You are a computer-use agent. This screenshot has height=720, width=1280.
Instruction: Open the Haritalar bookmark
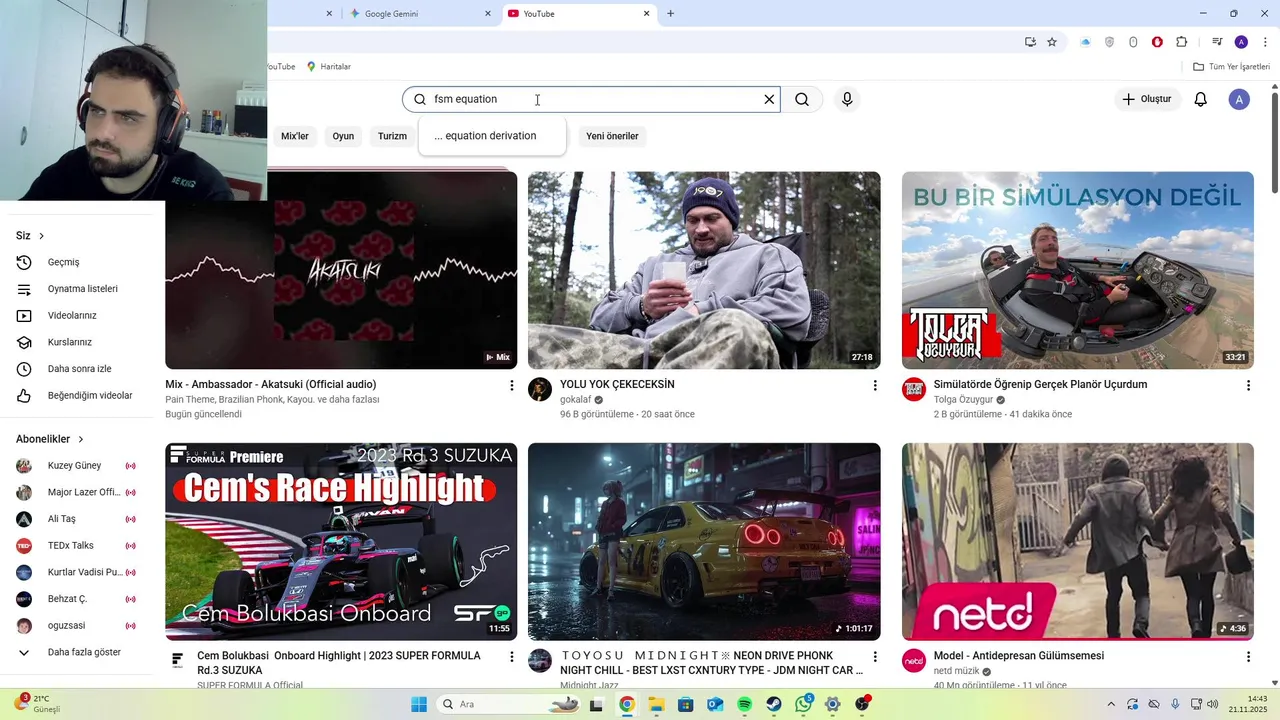[x=328, y=67]
